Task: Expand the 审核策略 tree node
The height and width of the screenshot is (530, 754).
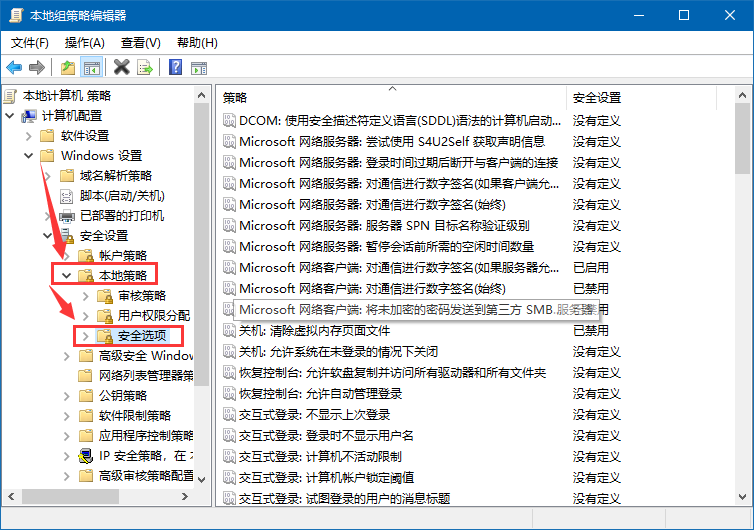Action: point(85,295)
